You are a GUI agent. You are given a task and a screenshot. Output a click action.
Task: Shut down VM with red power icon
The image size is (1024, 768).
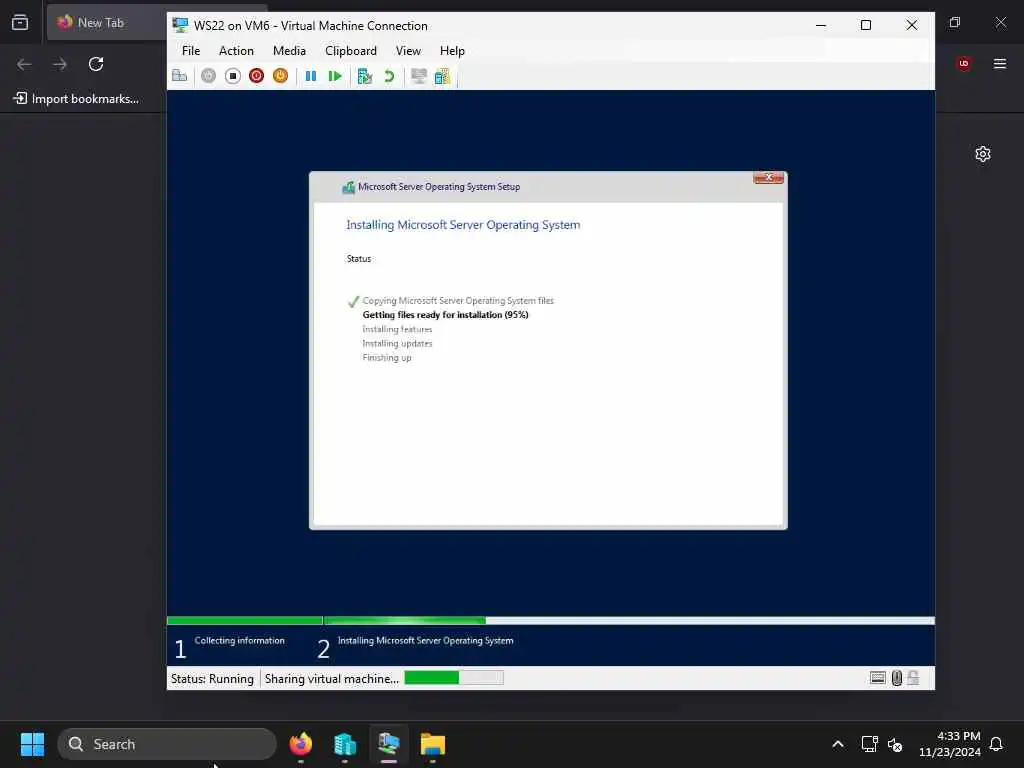(257, 76)
